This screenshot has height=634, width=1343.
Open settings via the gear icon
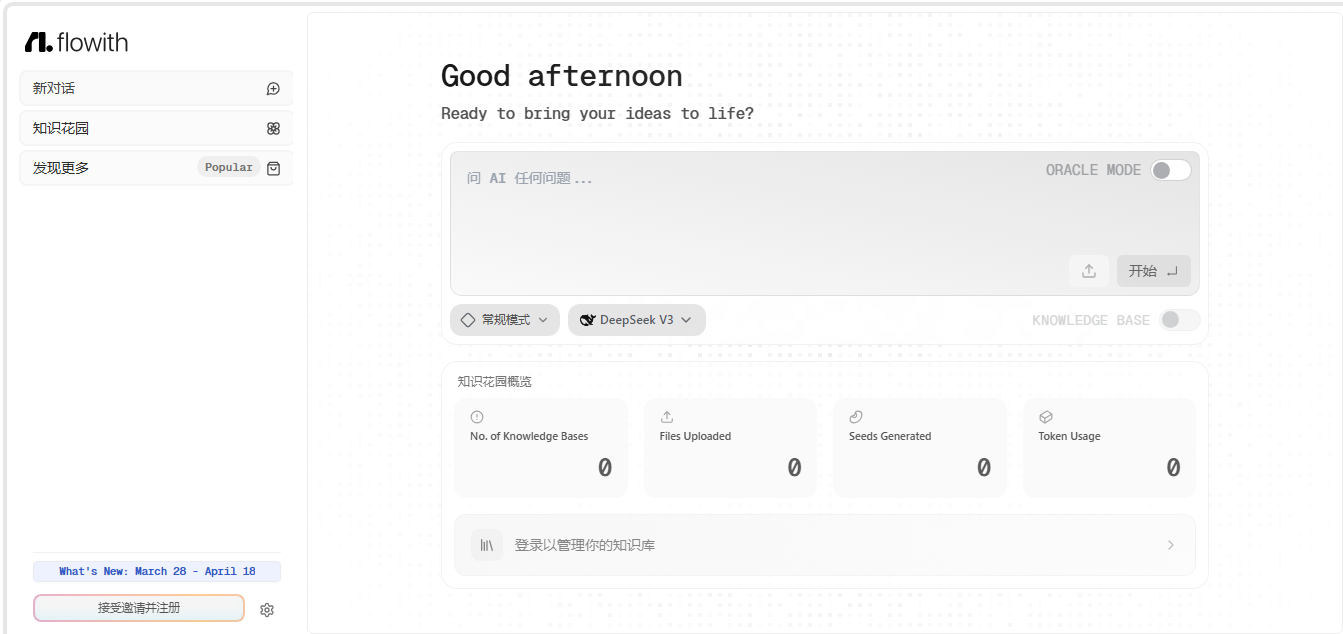[267, 610]
